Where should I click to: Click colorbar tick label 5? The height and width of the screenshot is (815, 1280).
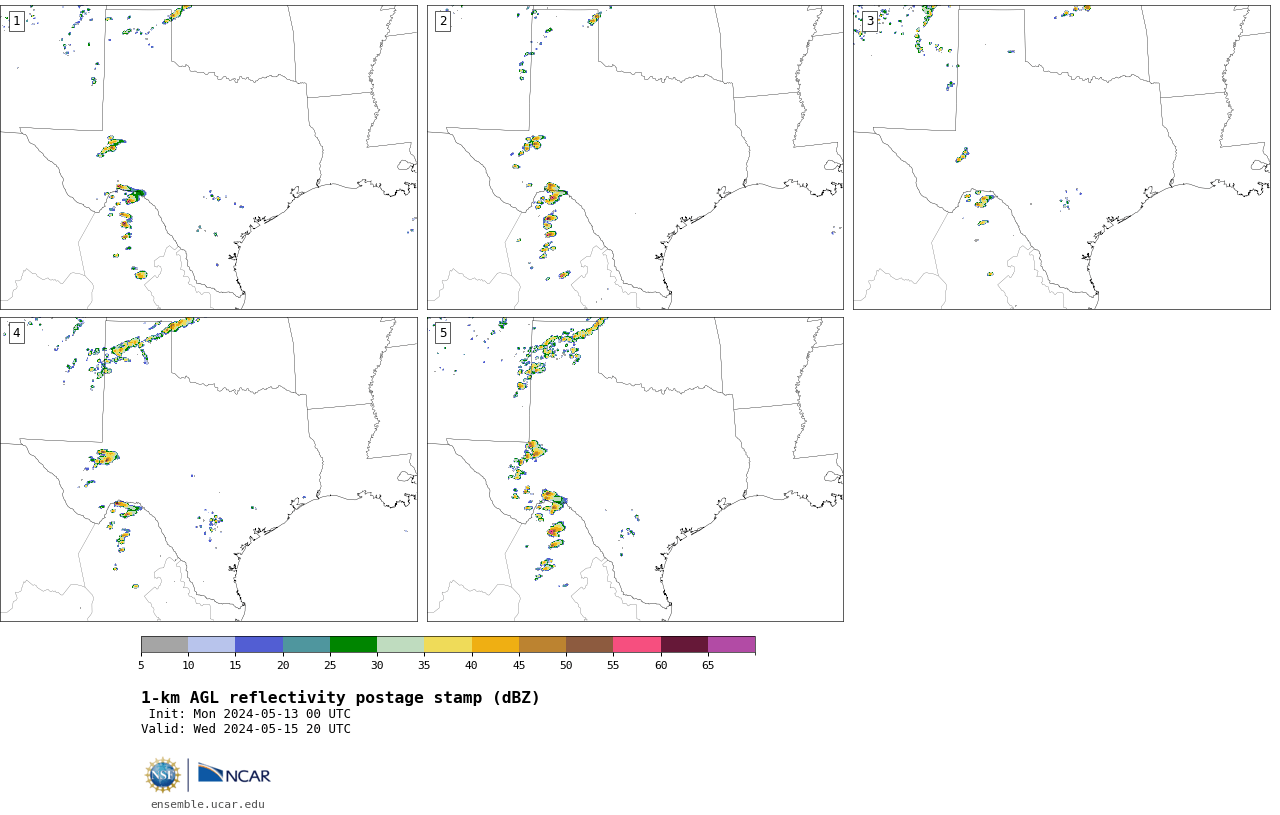[x=141, y=665]
